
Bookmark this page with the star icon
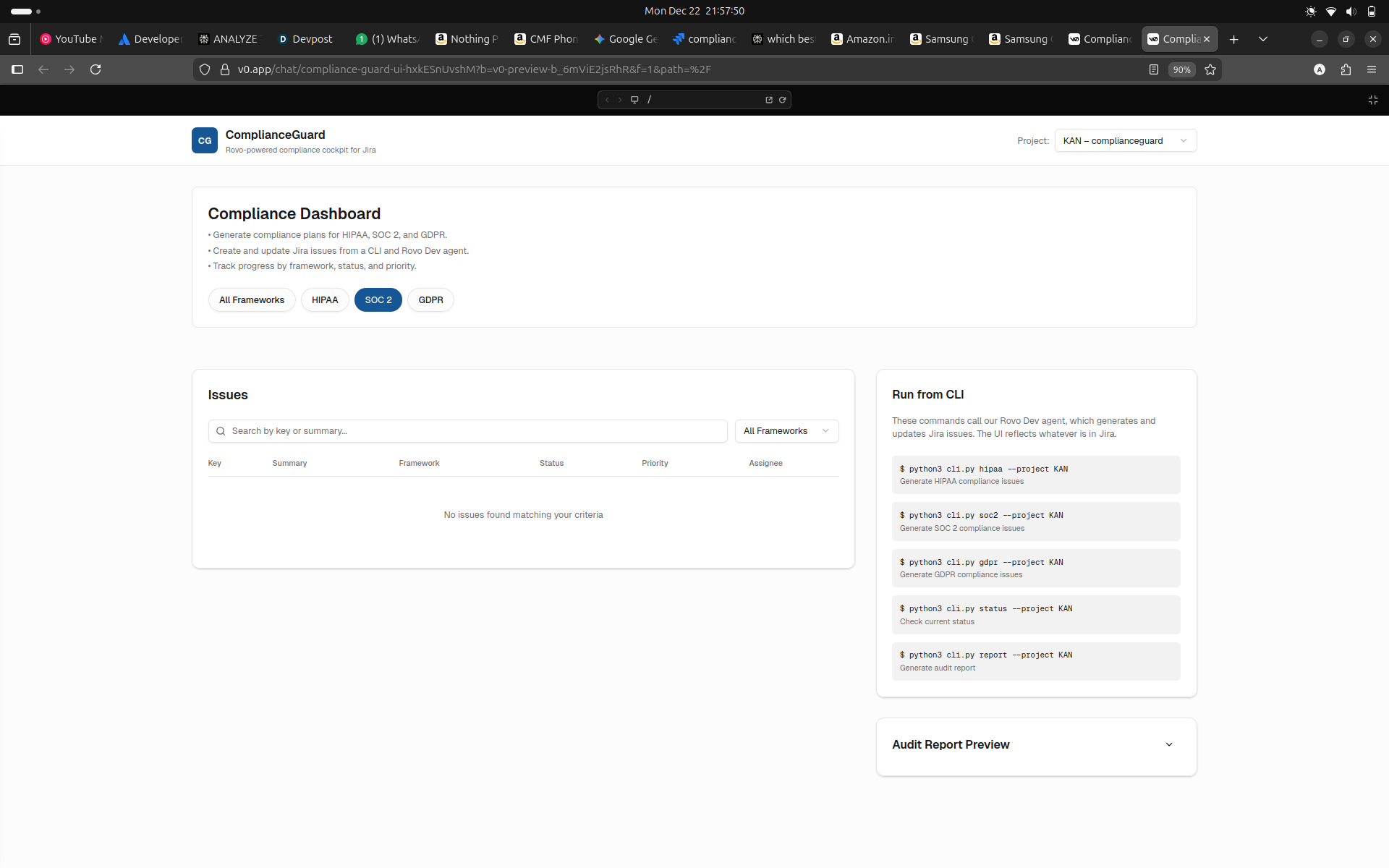click(1210, 69)
